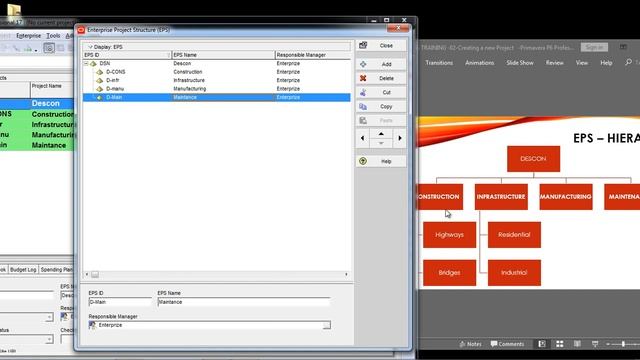This screenshot has height=360, width=640.
Task: Select the D-infr tree row
Action: 216,80
